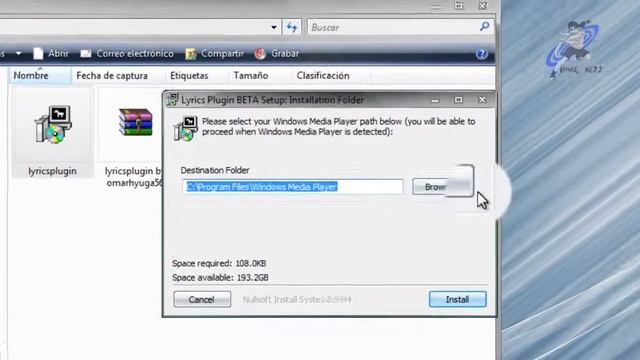Click the Grabar toolbar button

tap(277, 53)
